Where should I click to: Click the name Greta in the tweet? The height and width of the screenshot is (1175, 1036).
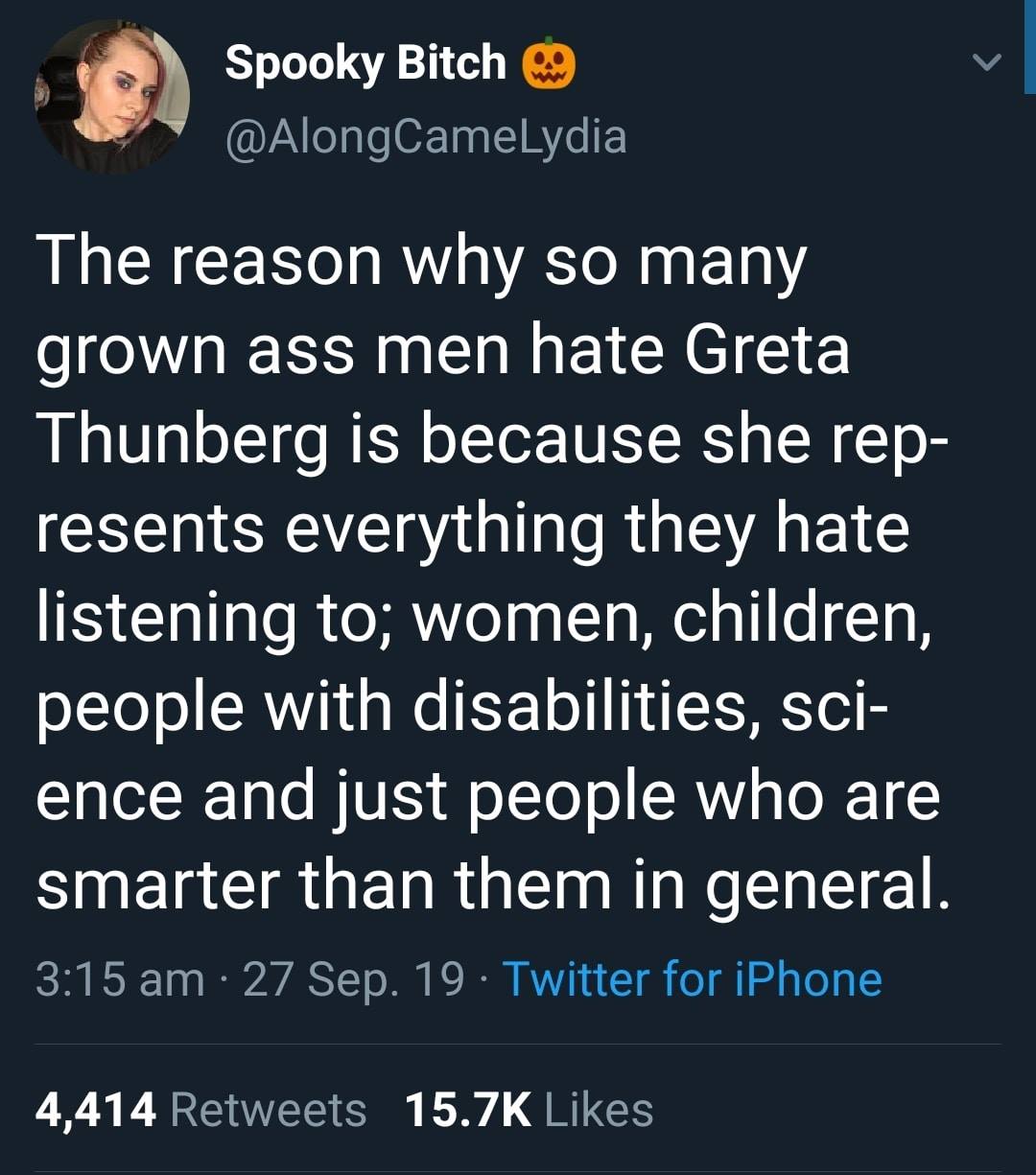tap(767, 349)
